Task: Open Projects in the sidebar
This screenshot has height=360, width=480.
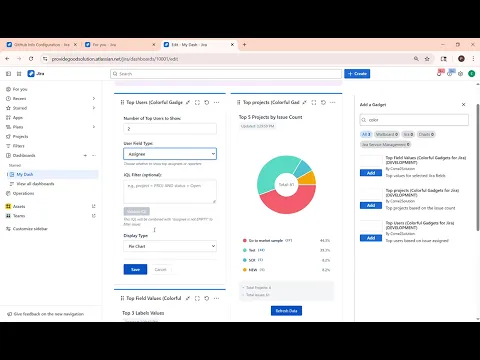Action: pos(20,136)
